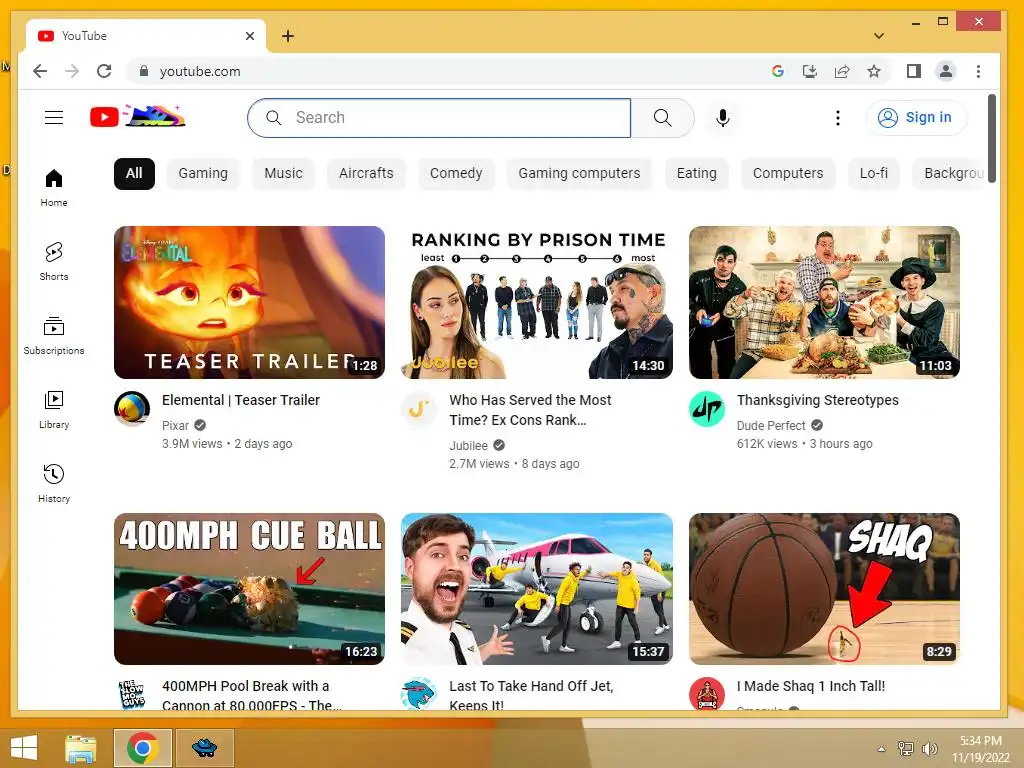1024x768 pixels.
Task: Play Elemental teaser trailer thumbnail
Action: 249,302
